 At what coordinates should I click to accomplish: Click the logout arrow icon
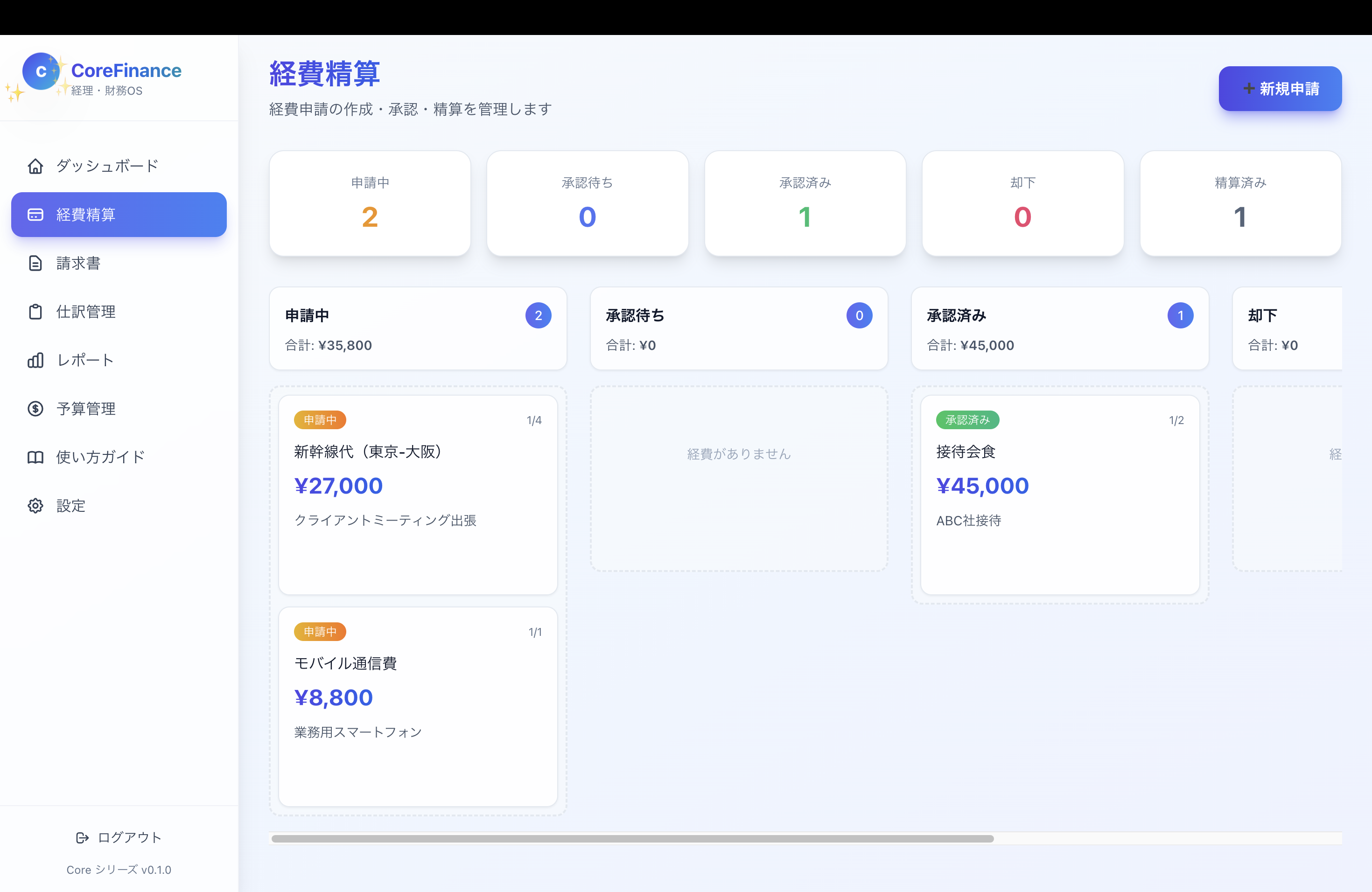pos(83,837)
